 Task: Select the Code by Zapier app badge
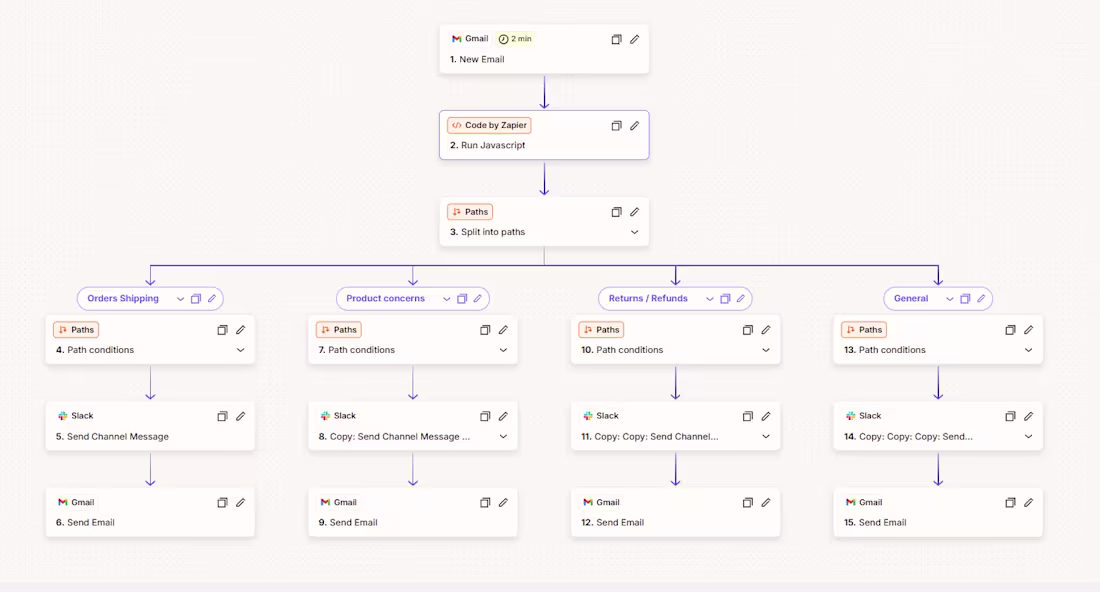tap(490, 126)
